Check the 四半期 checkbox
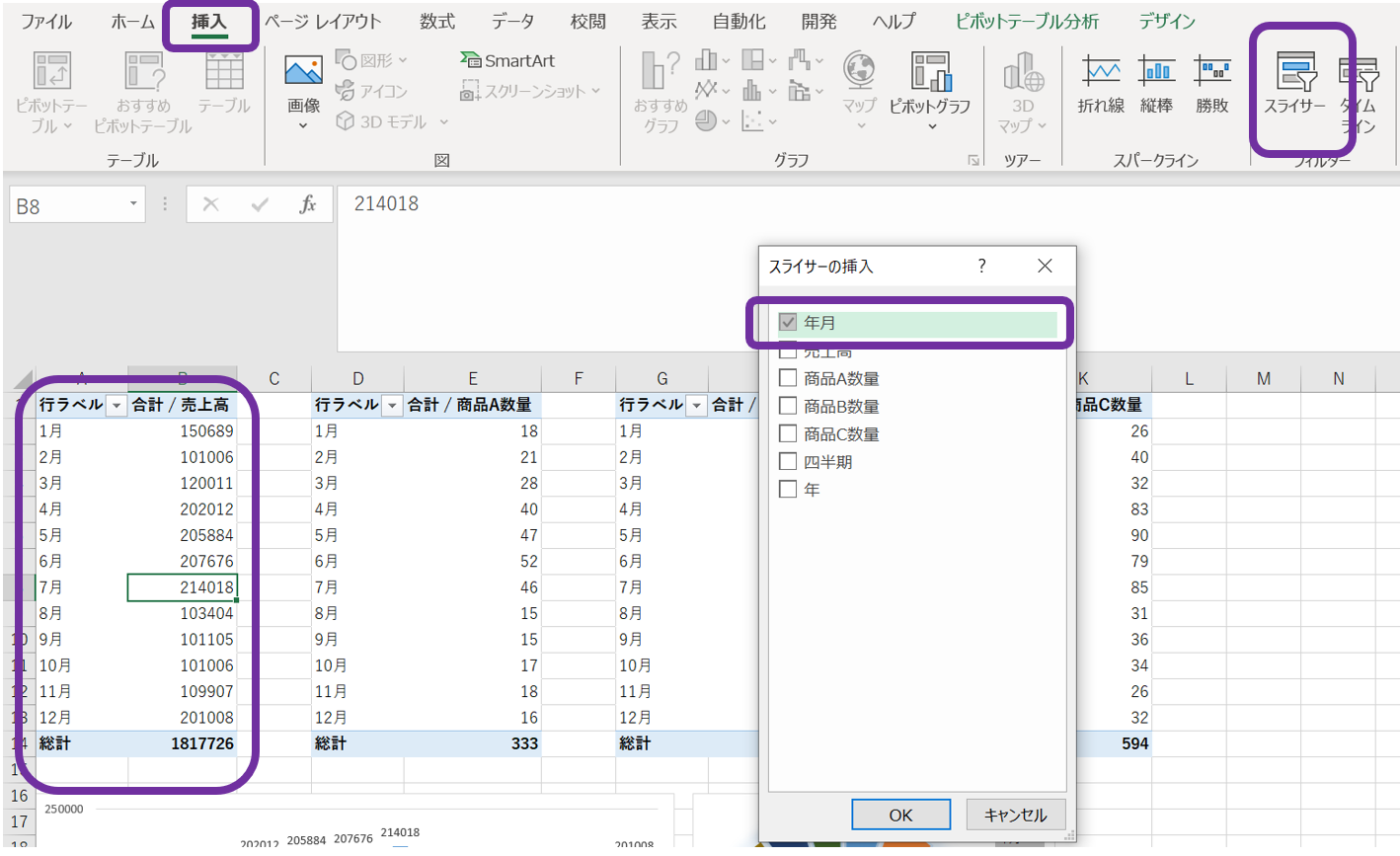The height and width of the screenshot is (856, 1400). pos(788,461)
